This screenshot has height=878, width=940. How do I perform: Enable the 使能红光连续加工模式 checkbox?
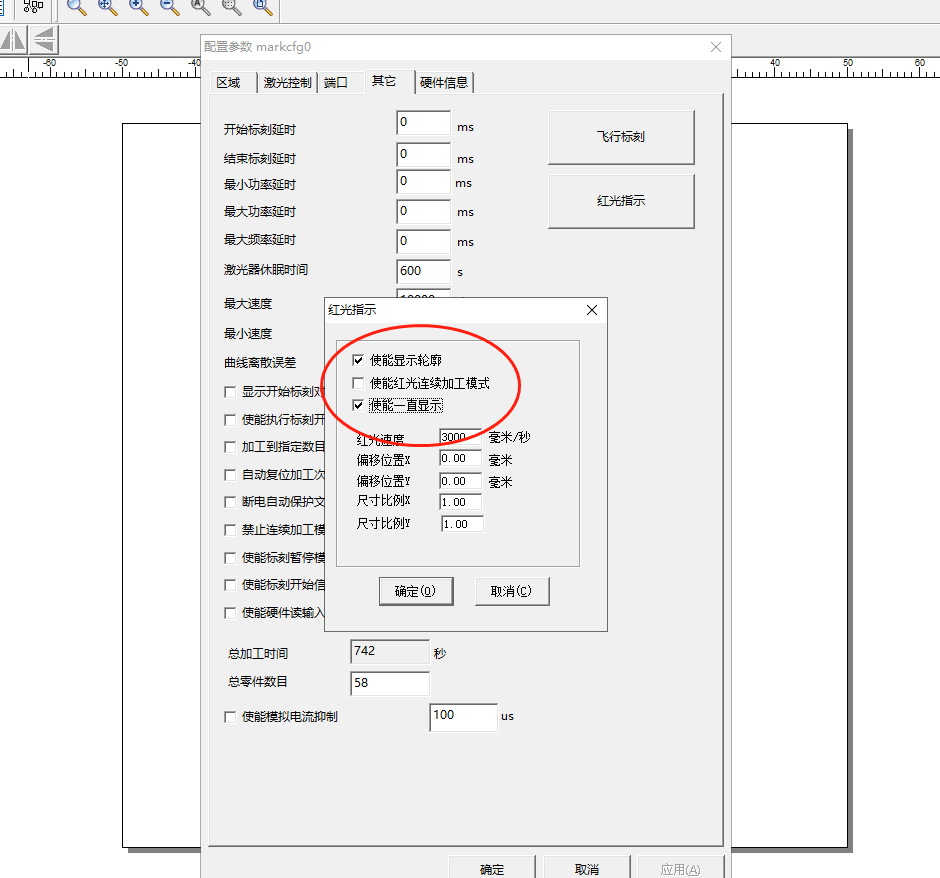tap(358, 383)
